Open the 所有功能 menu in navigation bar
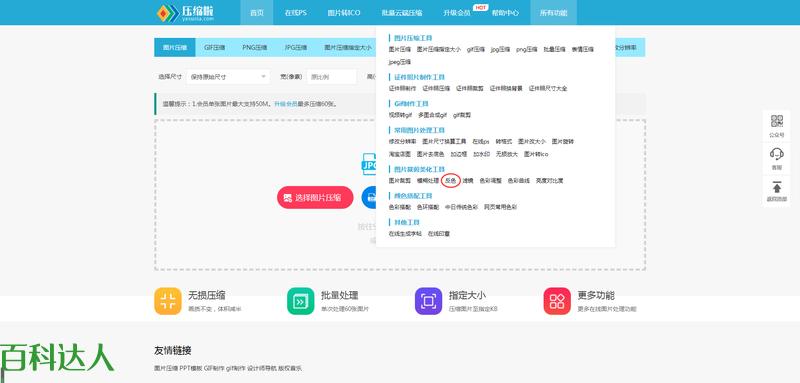Image resolution: width=800 pixels, height=383 pixels. 554,13
